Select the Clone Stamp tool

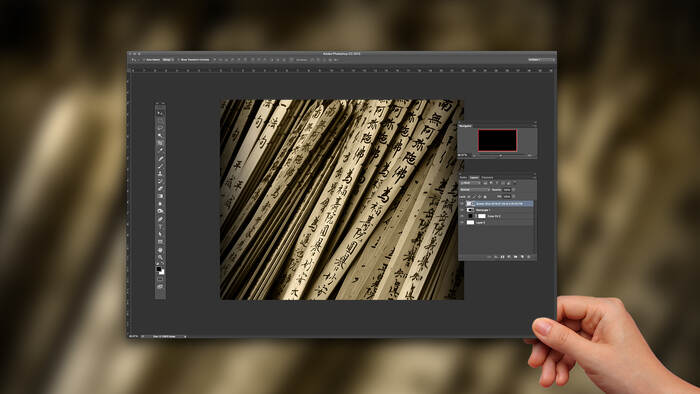point(160,173)
